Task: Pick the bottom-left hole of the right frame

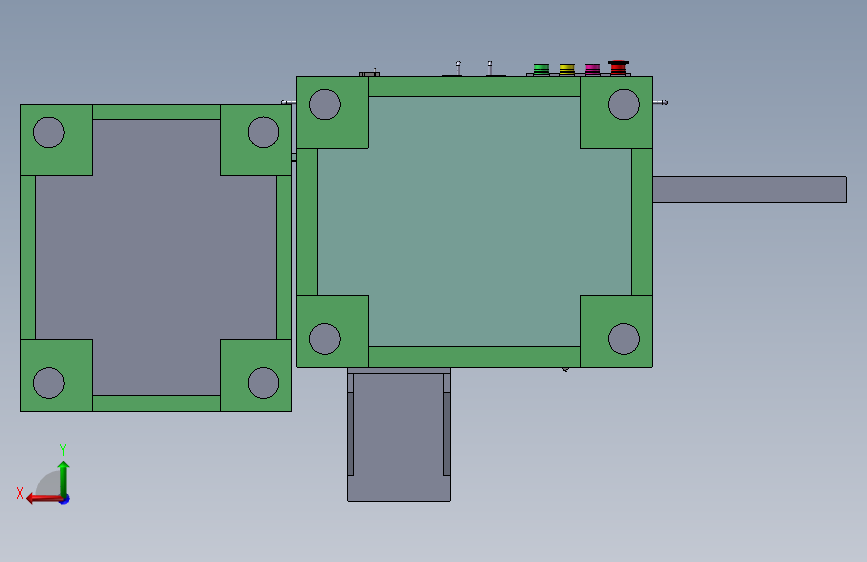Action: [325, 339]
